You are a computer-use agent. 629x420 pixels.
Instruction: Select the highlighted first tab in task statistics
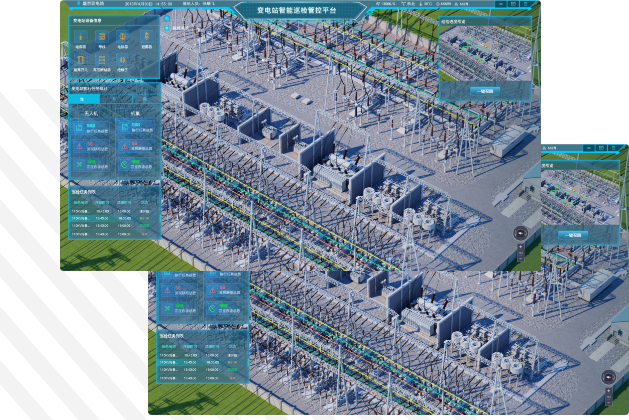click(81, 98)
